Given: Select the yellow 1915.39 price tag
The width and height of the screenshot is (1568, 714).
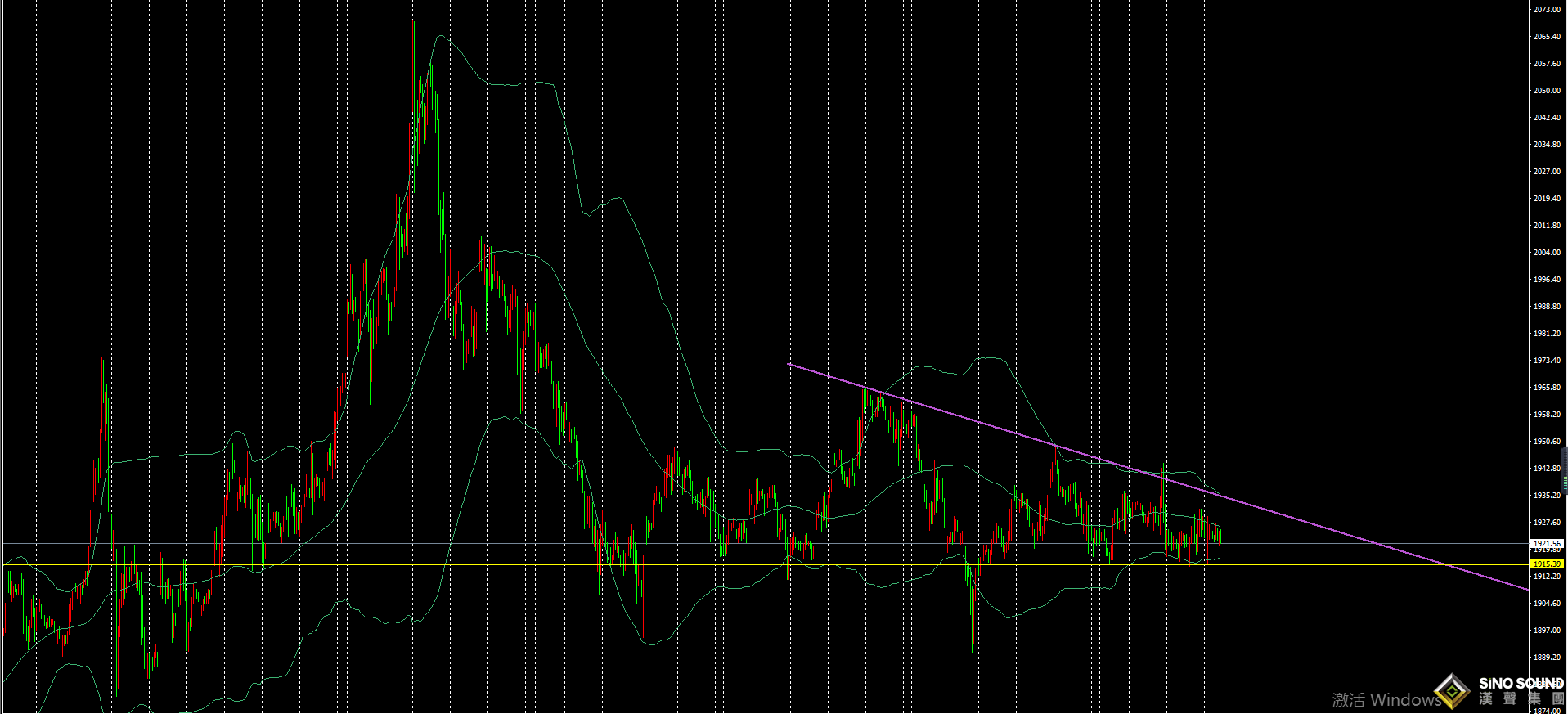Looking at the screenshot, I should coord(1546,564).
